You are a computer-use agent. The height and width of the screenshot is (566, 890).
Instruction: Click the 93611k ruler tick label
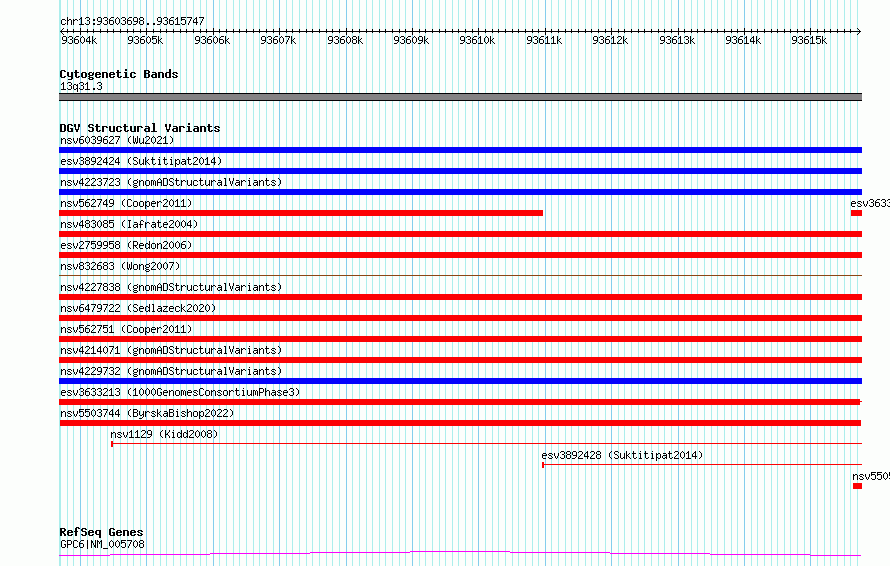click(544, 40)
